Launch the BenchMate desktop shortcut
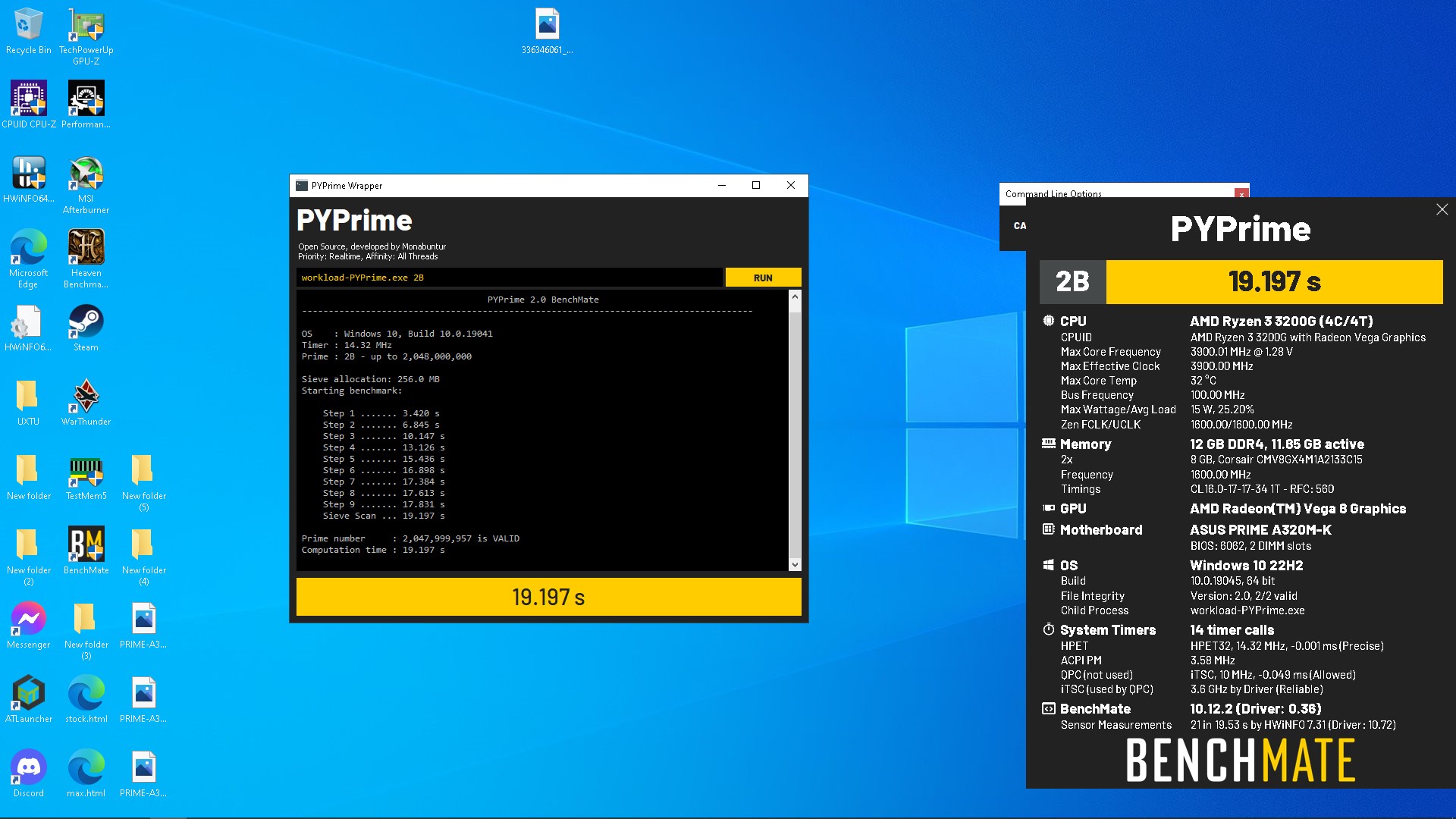 click(x=86, y=551)
